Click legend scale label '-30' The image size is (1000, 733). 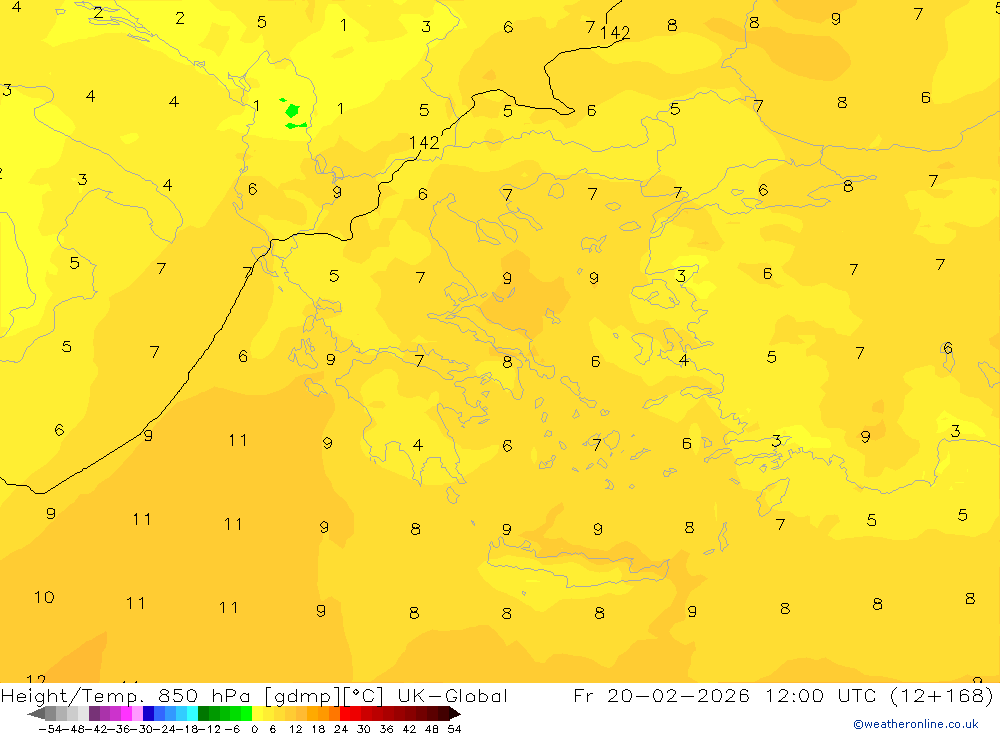coord(142,729)
